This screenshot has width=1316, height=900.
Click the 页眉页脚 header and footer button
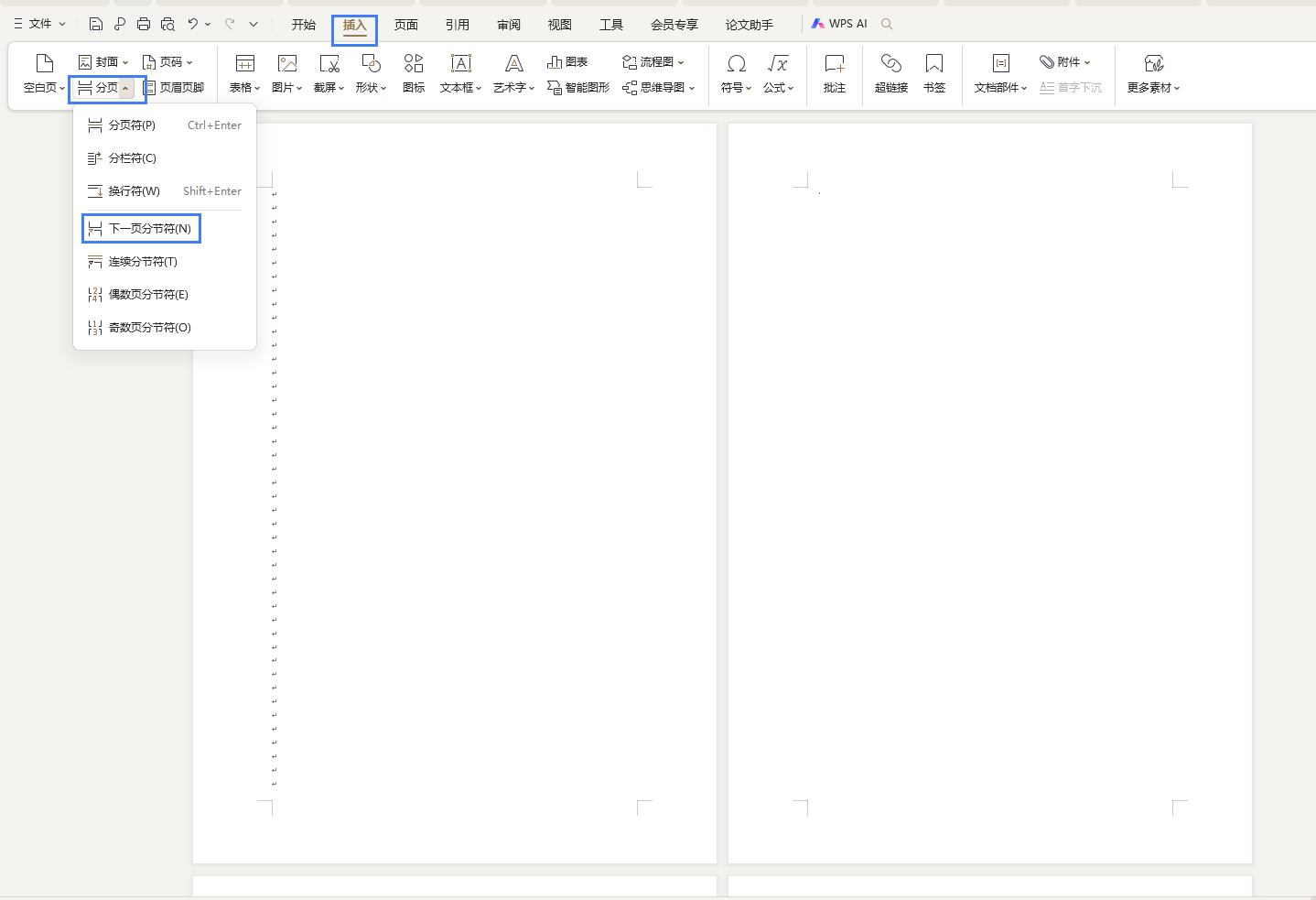[173, 87]
